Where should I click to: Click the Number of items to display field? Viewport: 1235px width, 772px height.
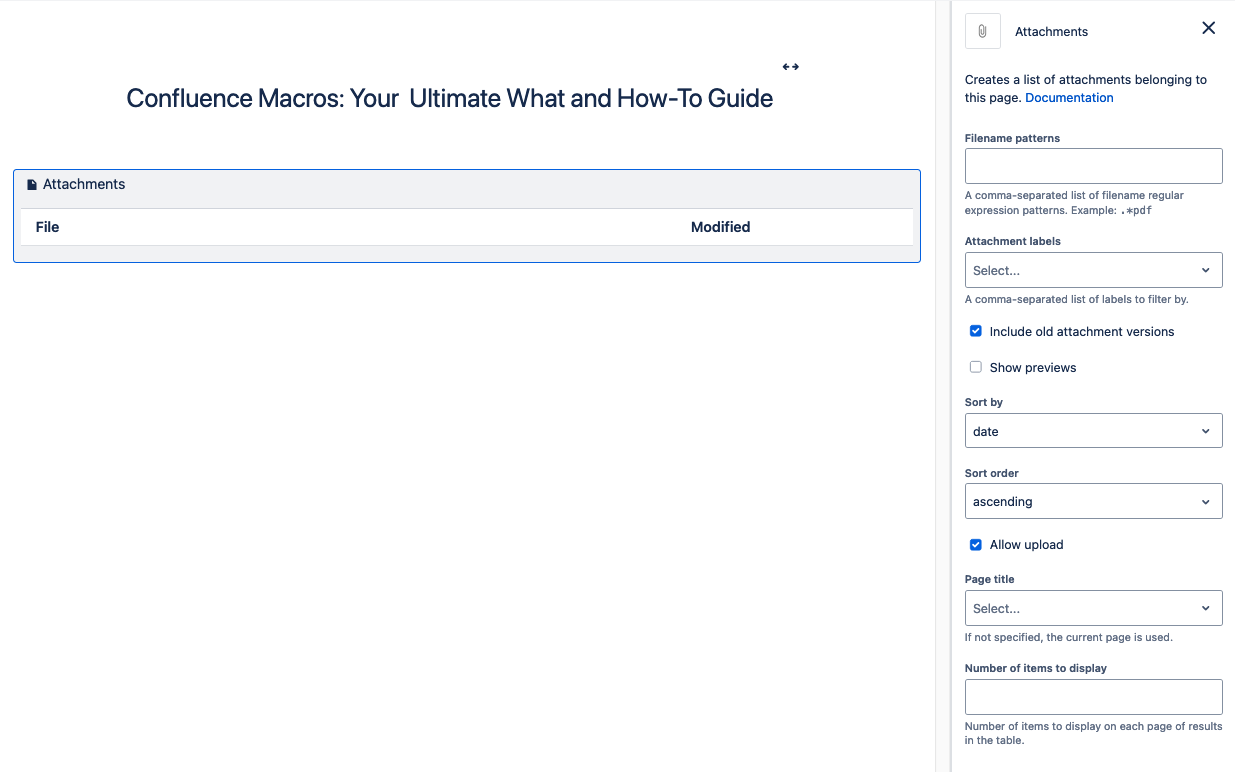(x=1093, y=697)
